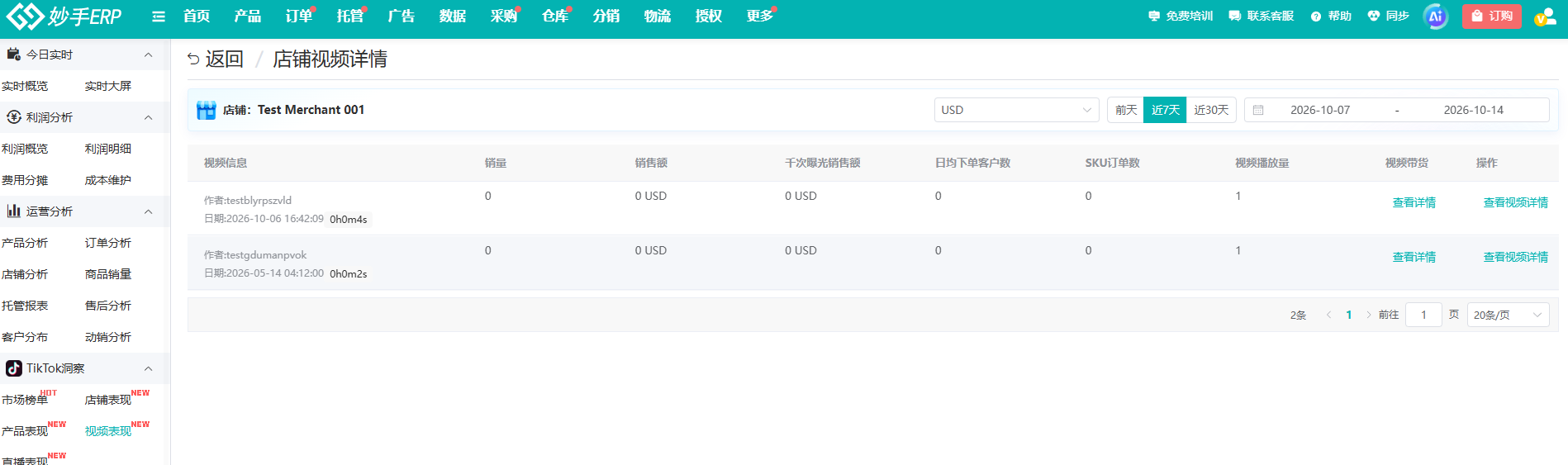Open the 托管 top menu
The image size is (1568, 465).
tap(350, 17)
